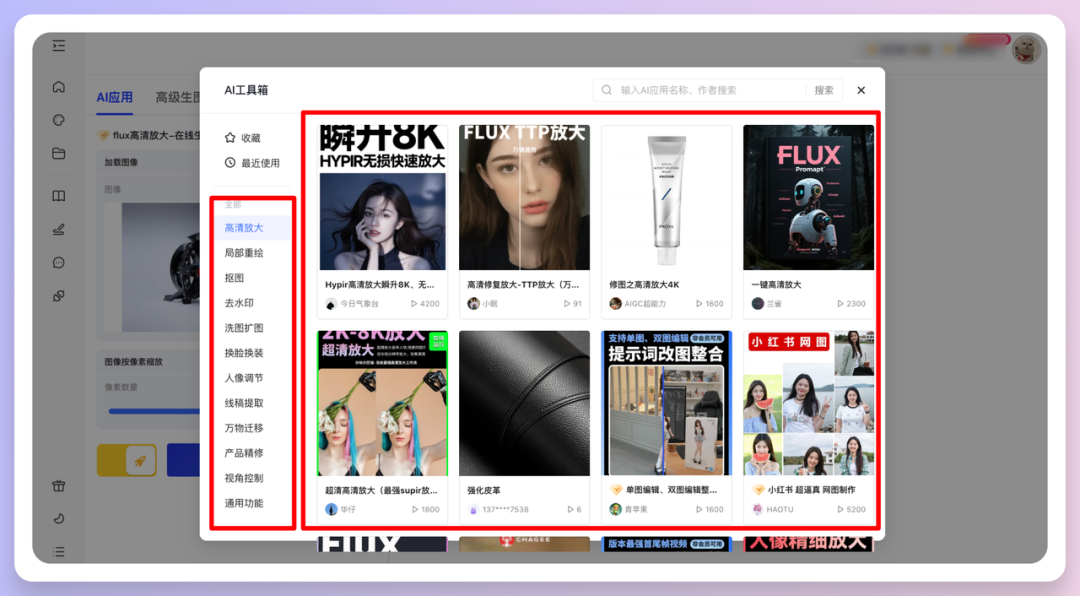Focus the AI应用名称 search input field

pyautogui.click(x=705, y=90)
